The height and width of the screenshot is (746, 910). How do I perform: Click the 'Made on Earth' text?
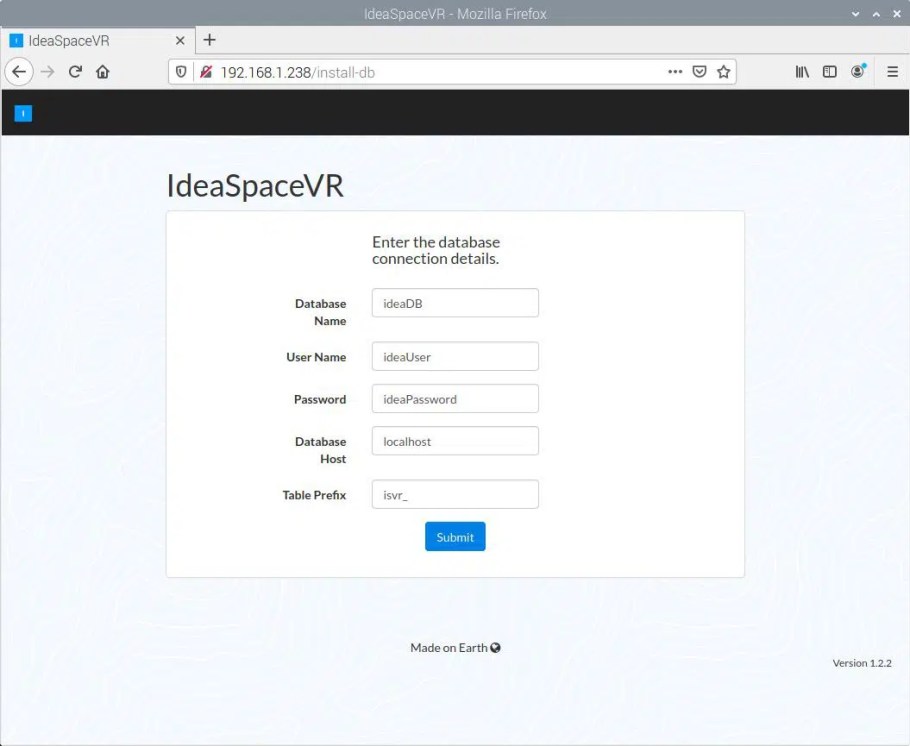tap(449, 648)
